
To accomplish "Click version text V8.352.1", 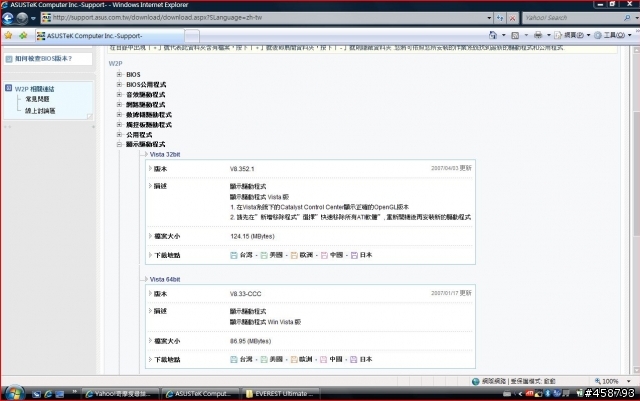I will (242, 169).
